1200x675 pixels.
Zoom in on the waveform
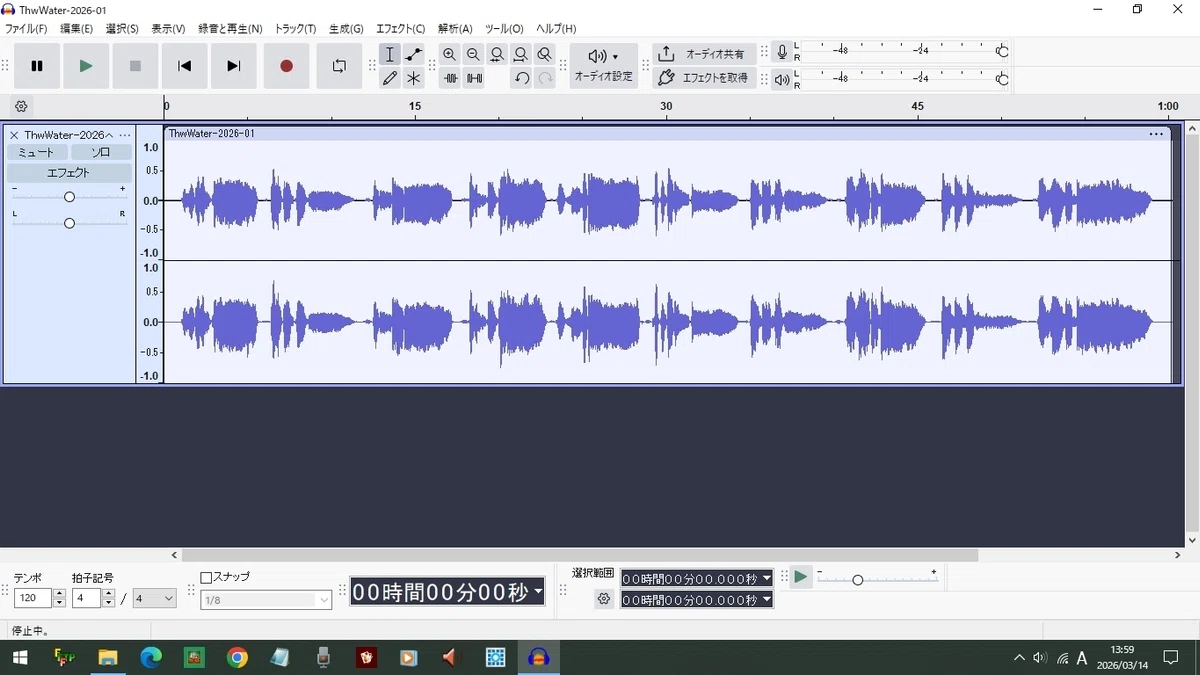coord(450,54)
